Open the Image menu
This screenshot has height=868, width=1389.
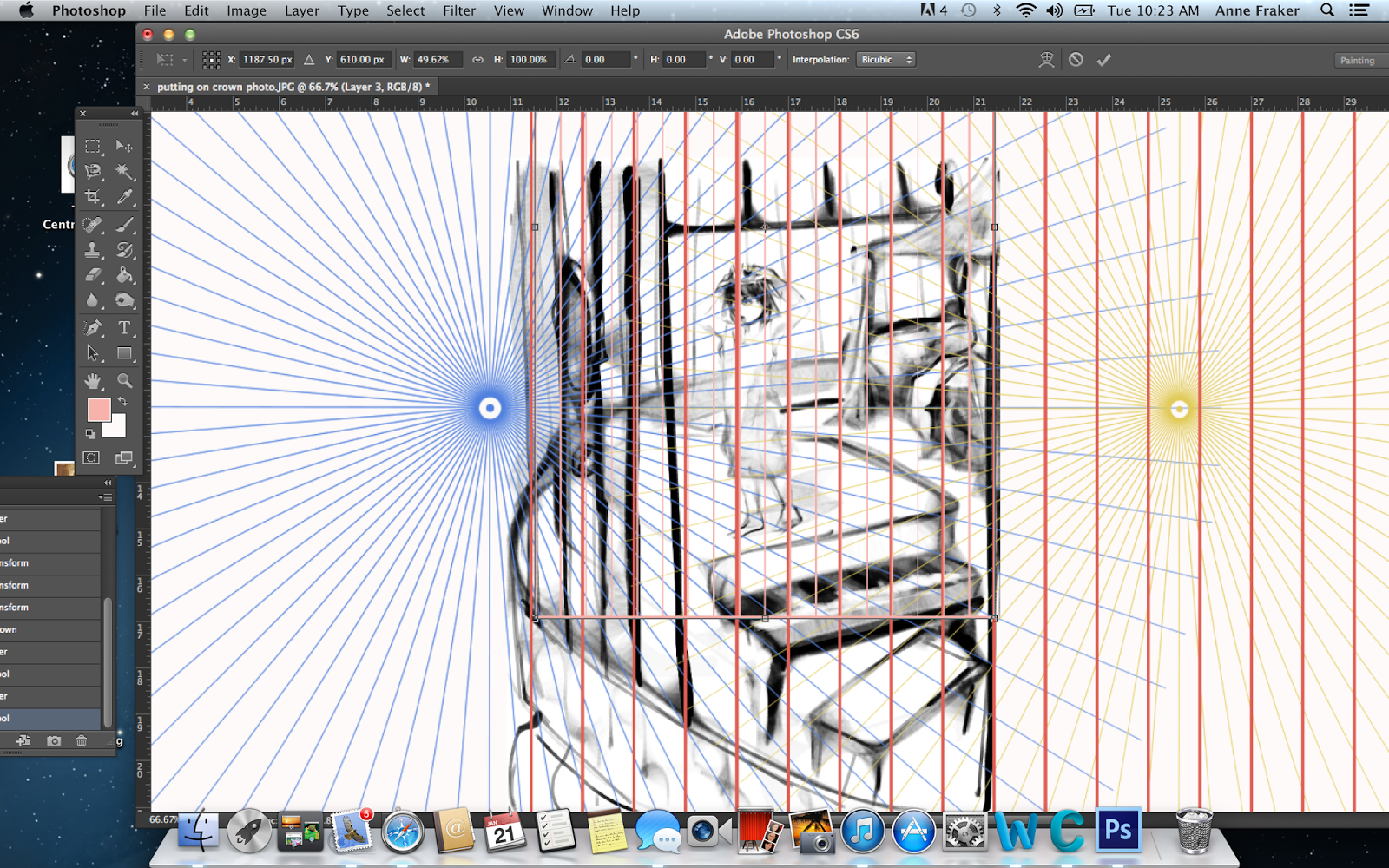(247, 10)
